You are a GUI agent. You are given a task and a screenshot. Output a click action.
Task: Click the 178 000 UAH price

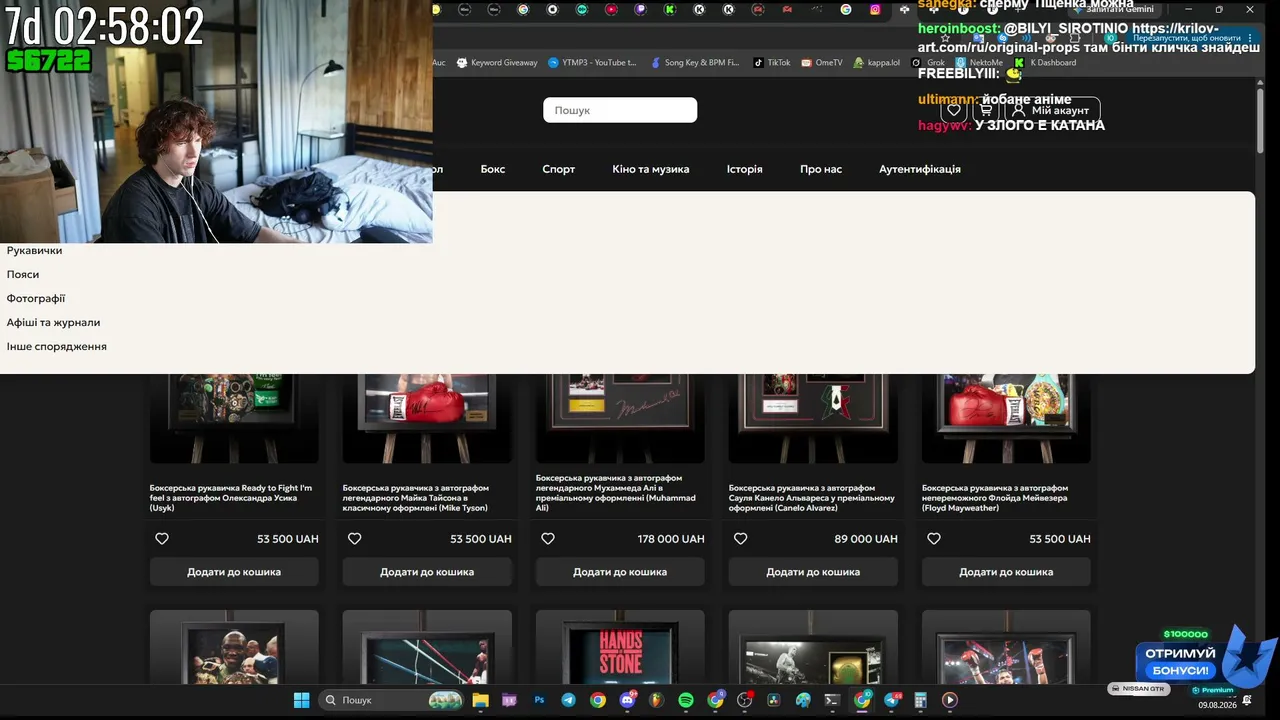coord(671,539)
